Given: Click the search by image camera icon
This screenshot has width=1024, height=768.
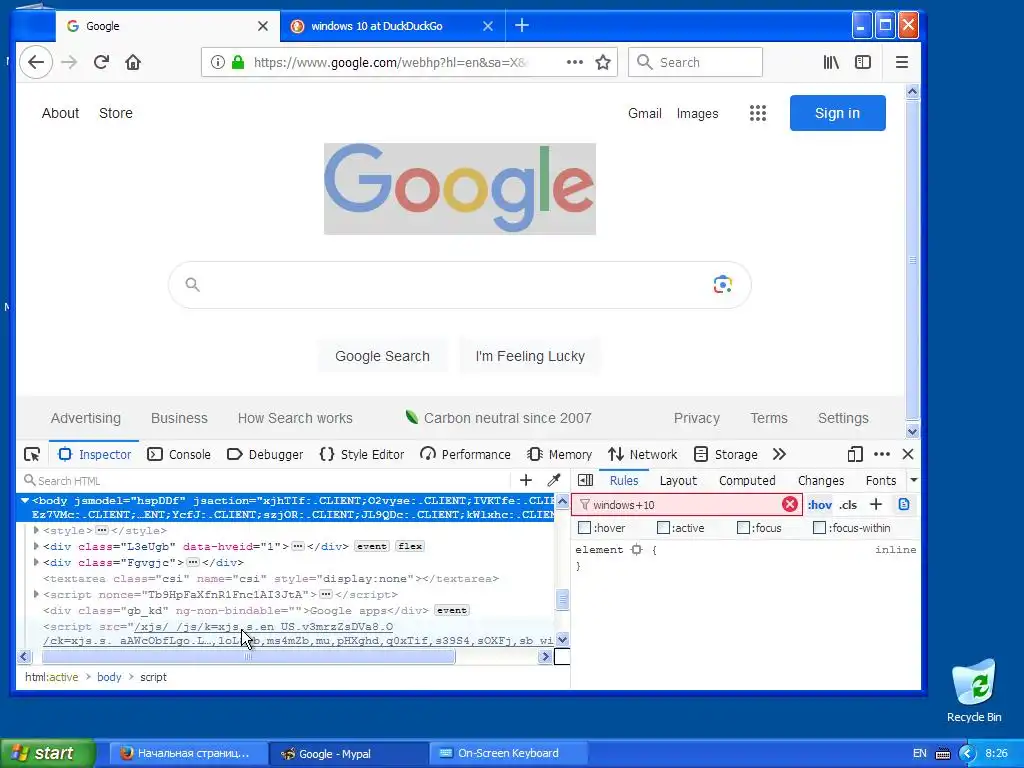Looking at the screenshot, I should [x=722, y=285].
